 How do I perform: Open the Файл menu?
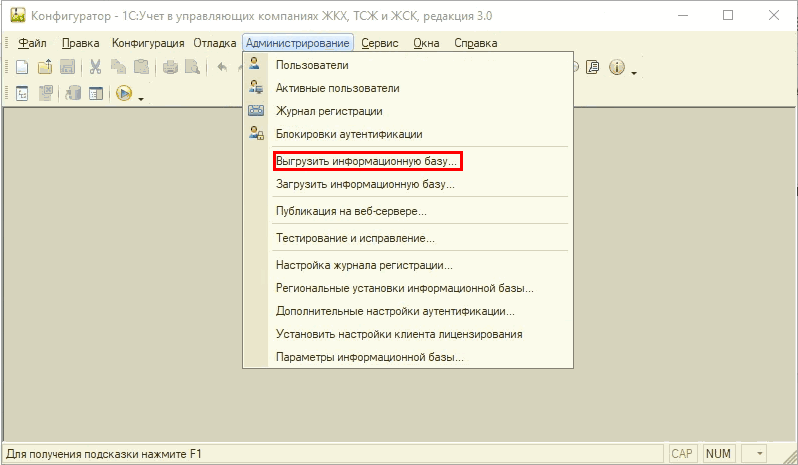click(x=32, y=43)
